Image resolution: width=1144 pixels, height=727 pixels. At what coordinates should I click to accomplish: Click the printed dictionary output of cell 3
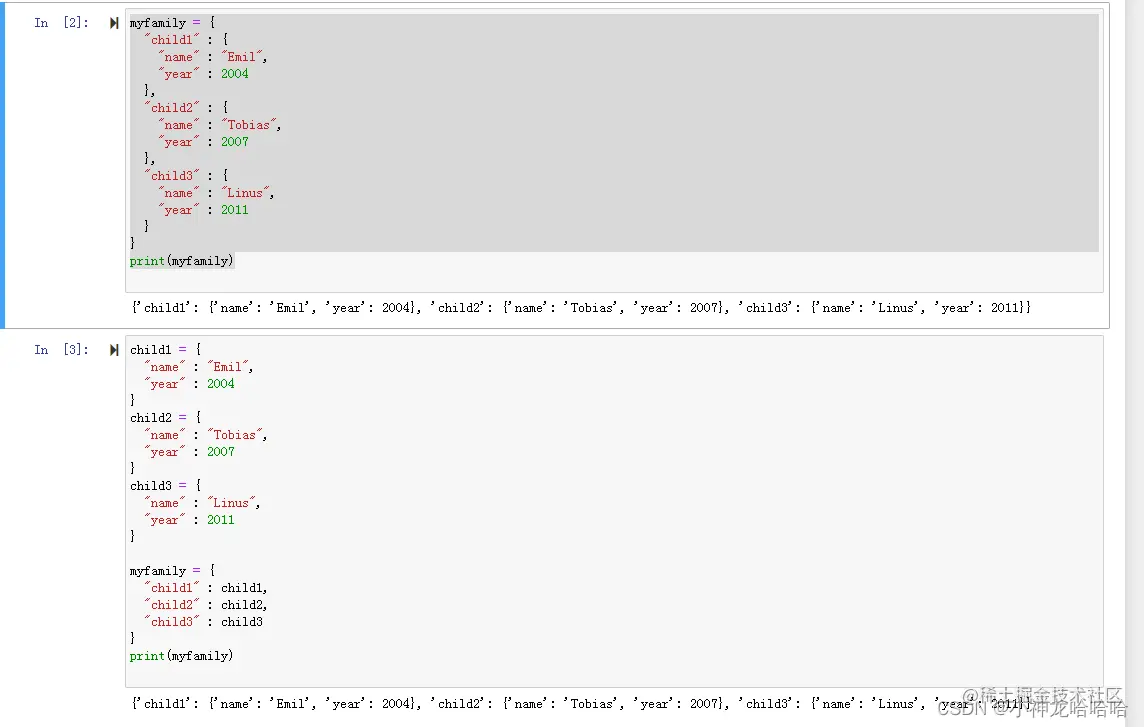(581, 704)
